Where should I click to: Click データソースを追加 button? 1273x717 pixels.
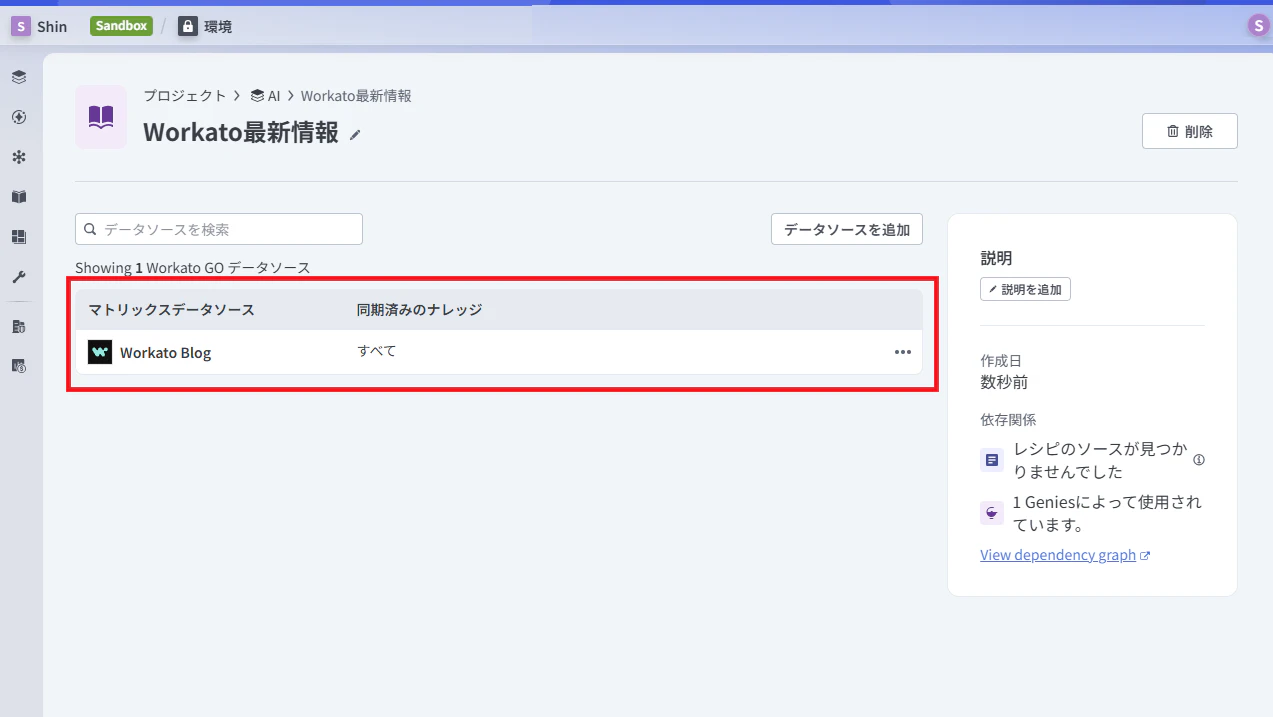tap(847, 229)
